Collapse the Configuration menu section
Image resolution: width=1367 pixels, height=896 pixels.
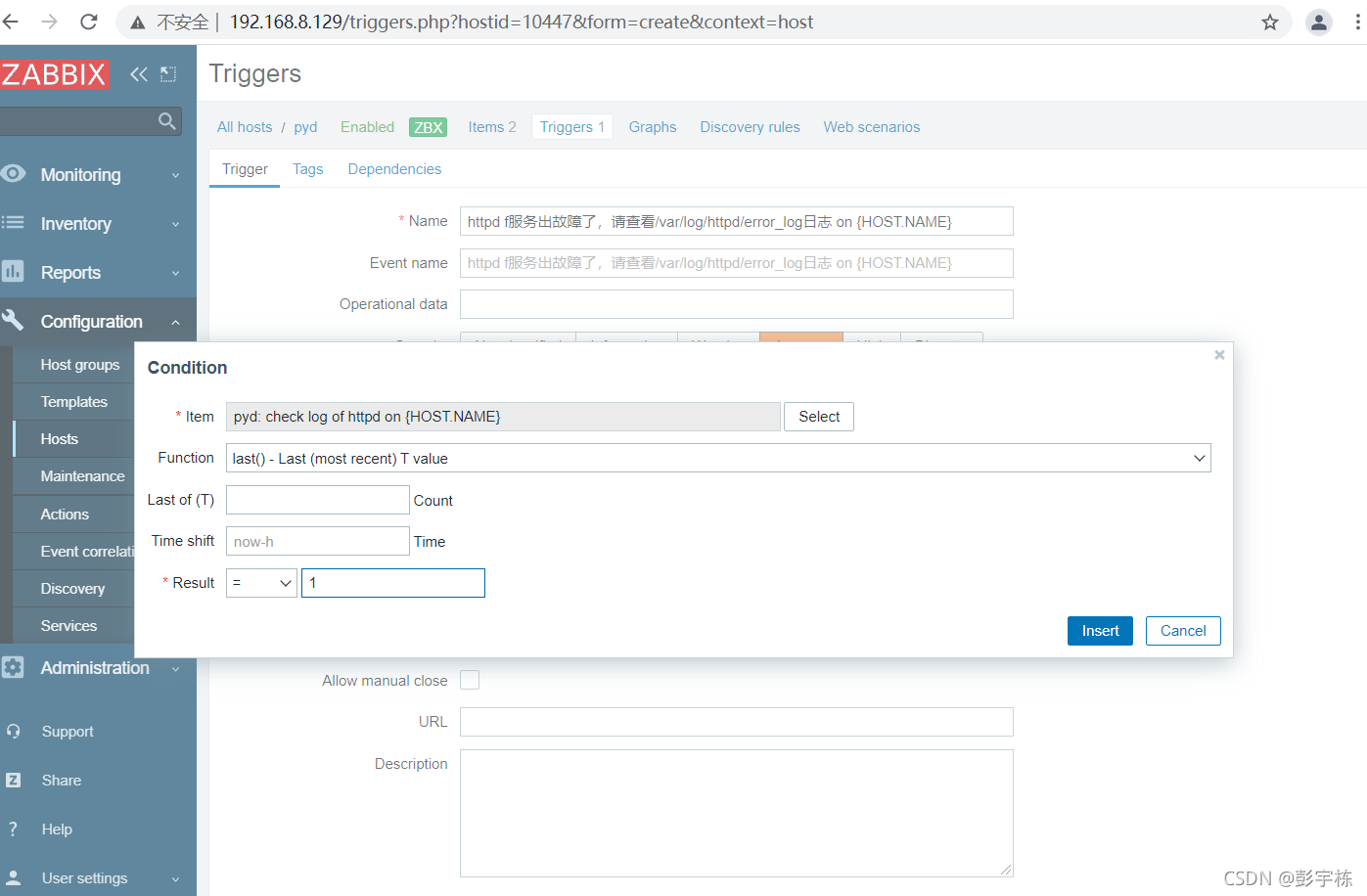pos(175,322)
